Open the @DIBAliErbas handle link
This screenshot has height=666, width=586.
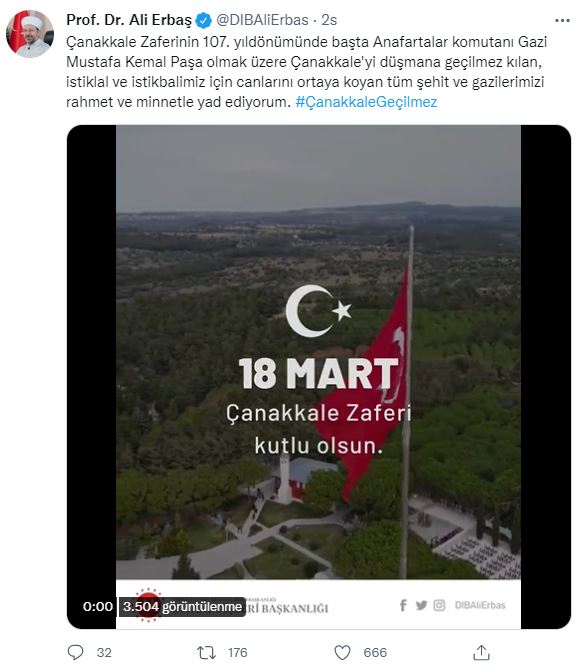[262, 20]
